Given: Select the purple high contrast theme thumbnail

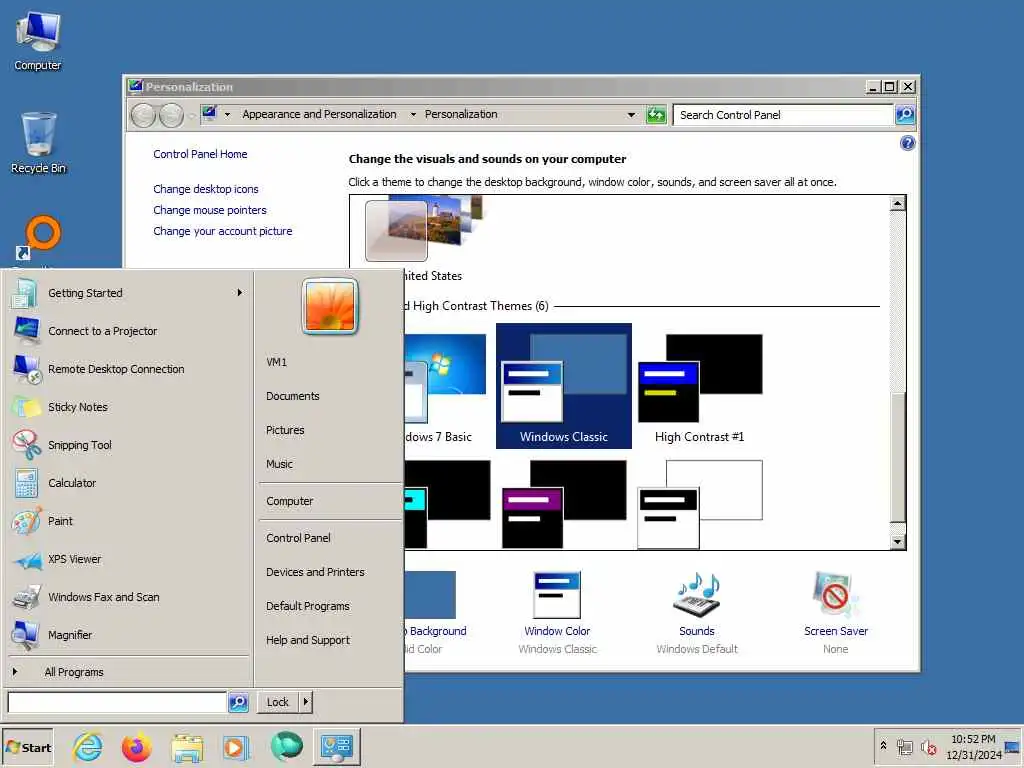Looking at the screenshot, I should 564,504.
